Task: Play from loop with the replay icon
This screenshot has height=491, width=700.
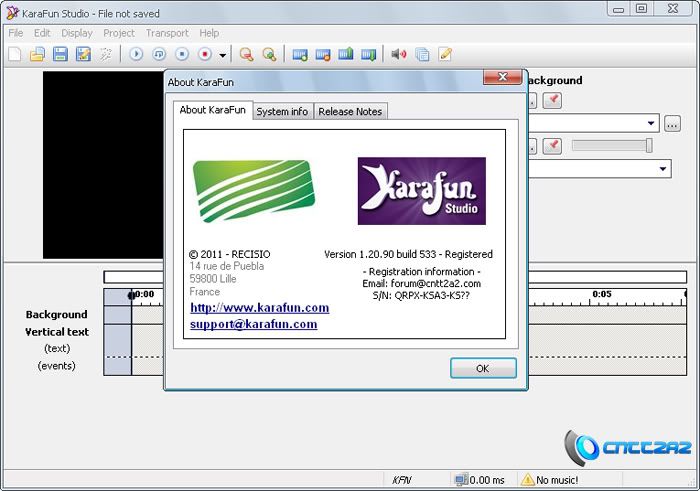Action: coord(159,54)
